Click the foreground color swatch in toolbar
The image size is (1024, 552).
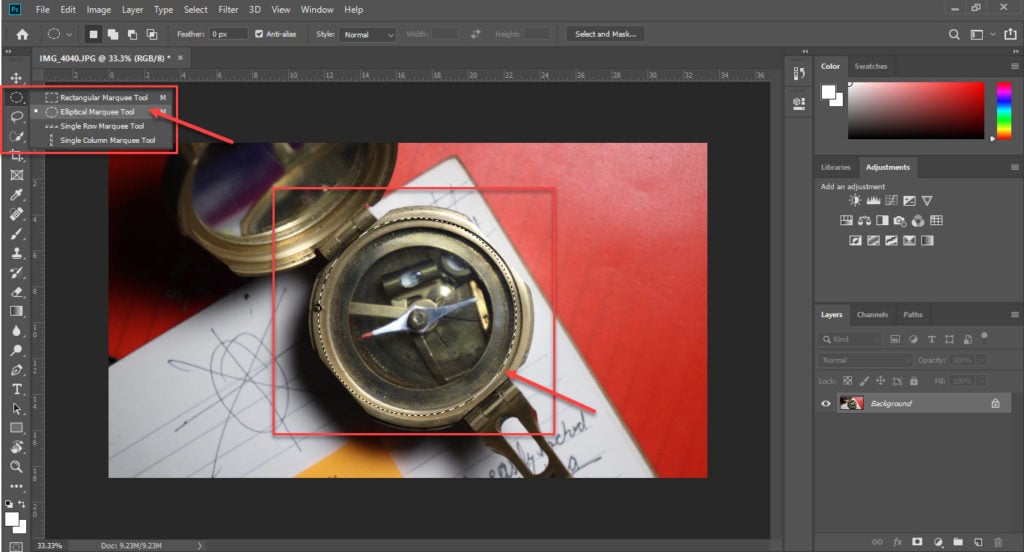pos(11,519)
